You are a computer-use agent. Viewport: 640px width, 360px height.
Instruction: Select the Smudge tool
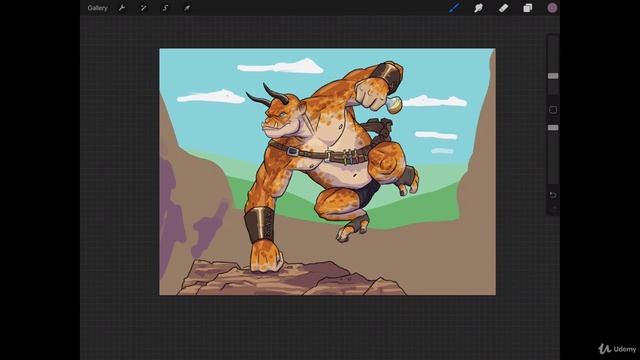coord(478,8)
